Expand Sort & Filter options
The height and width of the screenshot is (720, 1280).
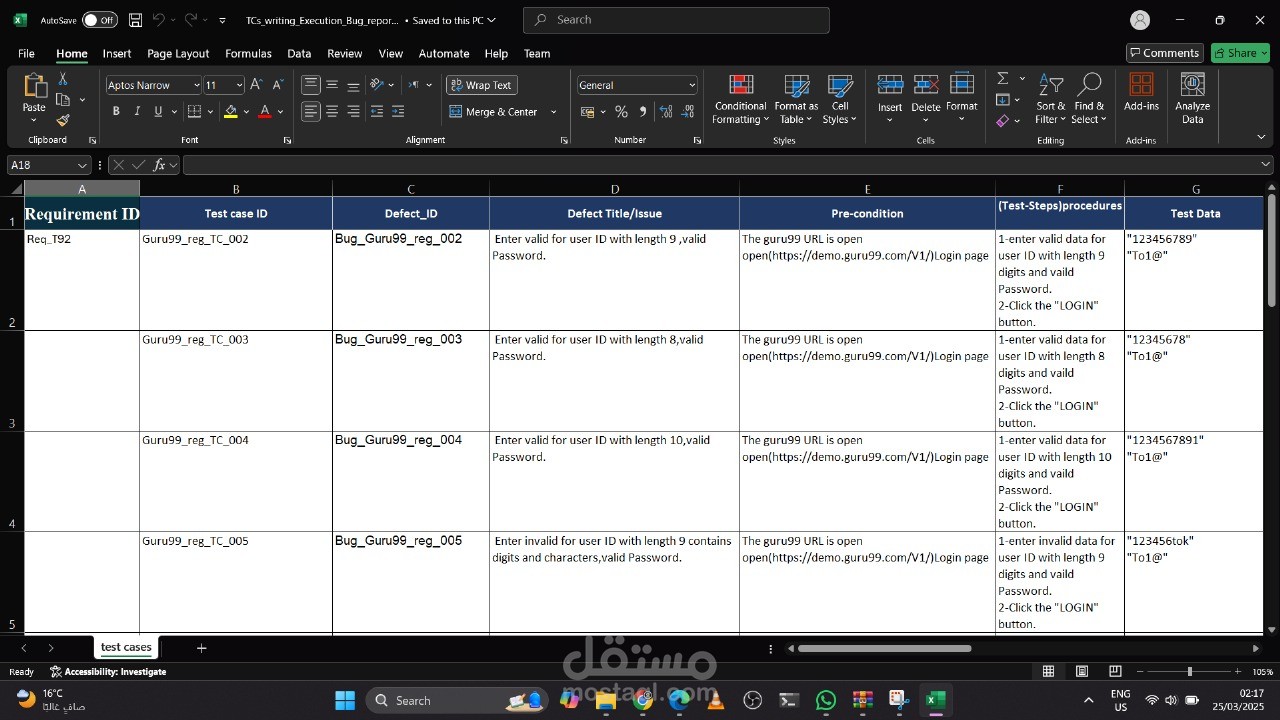click(1051, 99)
